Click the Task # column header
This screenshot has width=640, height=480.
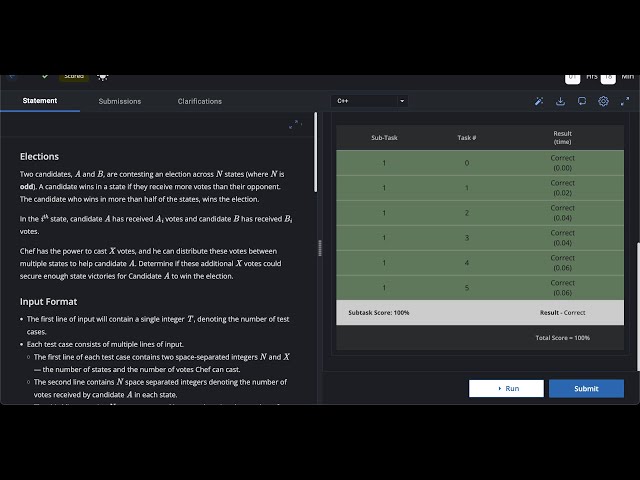[x=467, y=138]
